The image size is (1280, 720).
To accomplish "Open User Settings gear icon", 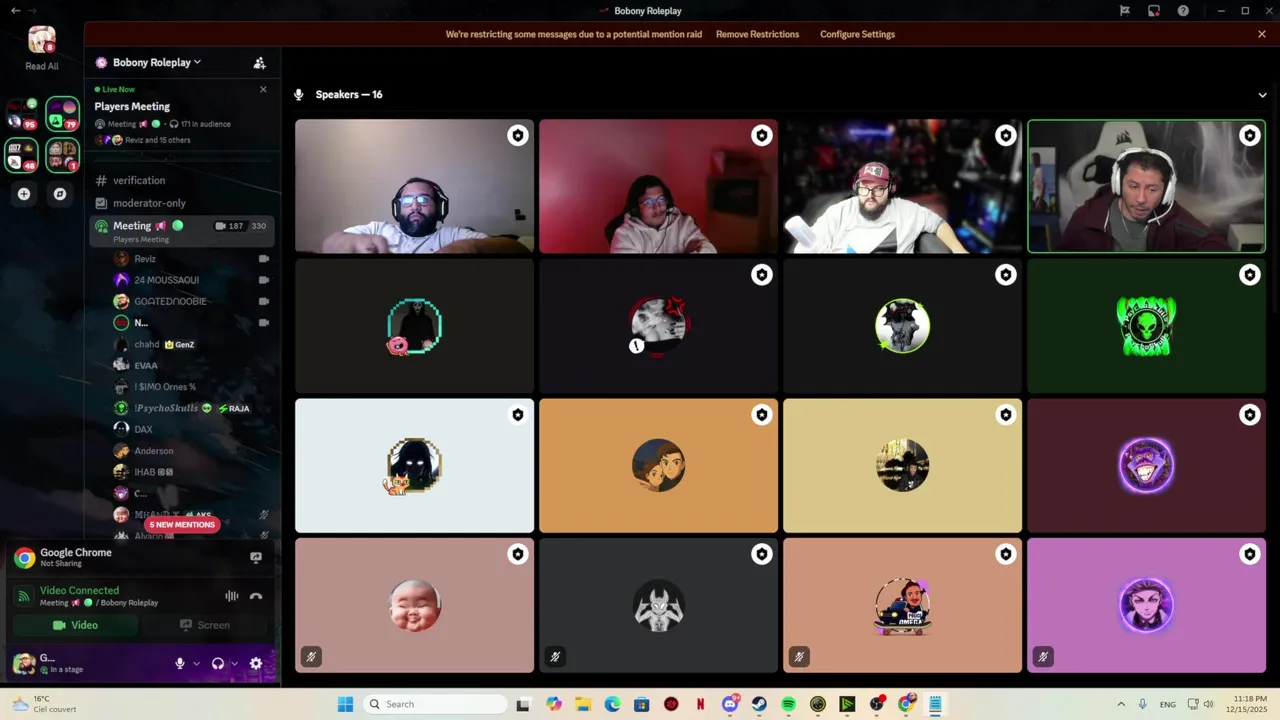I will click(256, 663).
